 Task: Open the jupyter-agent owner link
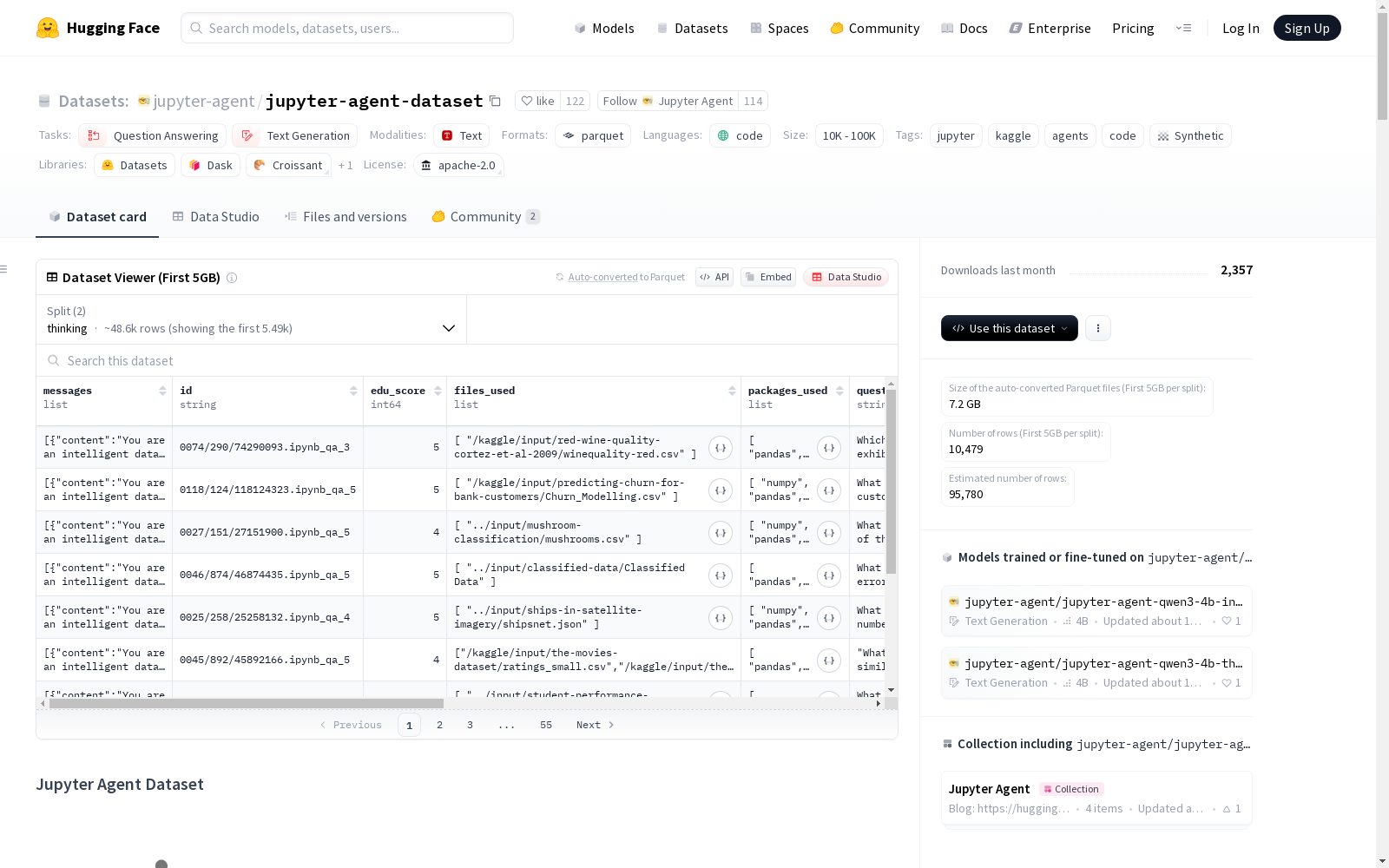204,102
